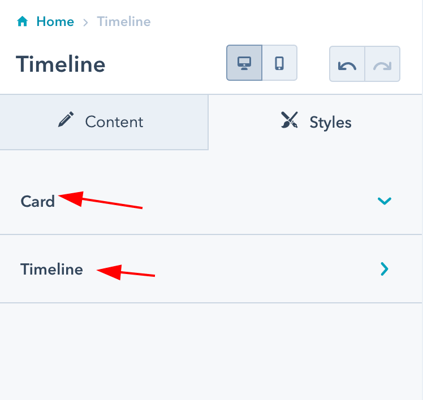The height and width of the screenshot is (400, 423).
Task: Switch to mobile preview icon
Action: coord(279,63)
